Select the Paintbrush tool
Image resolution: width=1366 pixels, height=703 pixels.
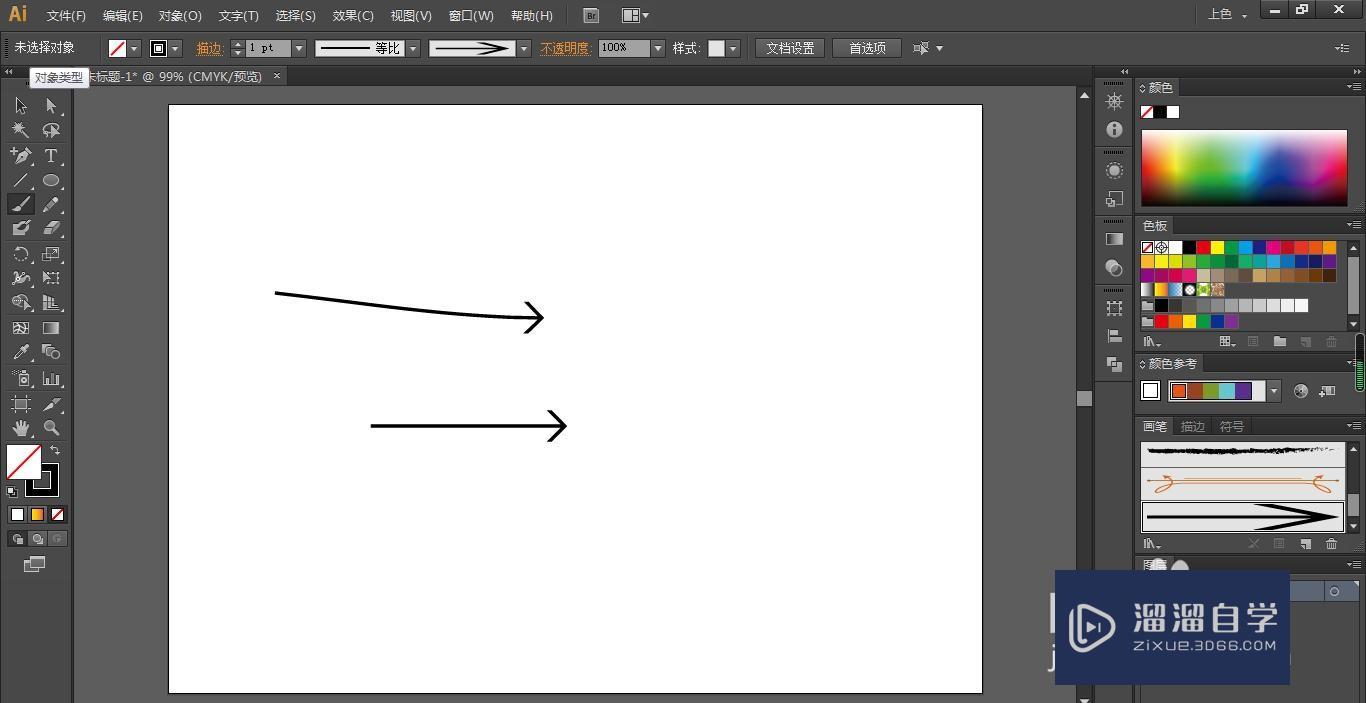point(21,204)
